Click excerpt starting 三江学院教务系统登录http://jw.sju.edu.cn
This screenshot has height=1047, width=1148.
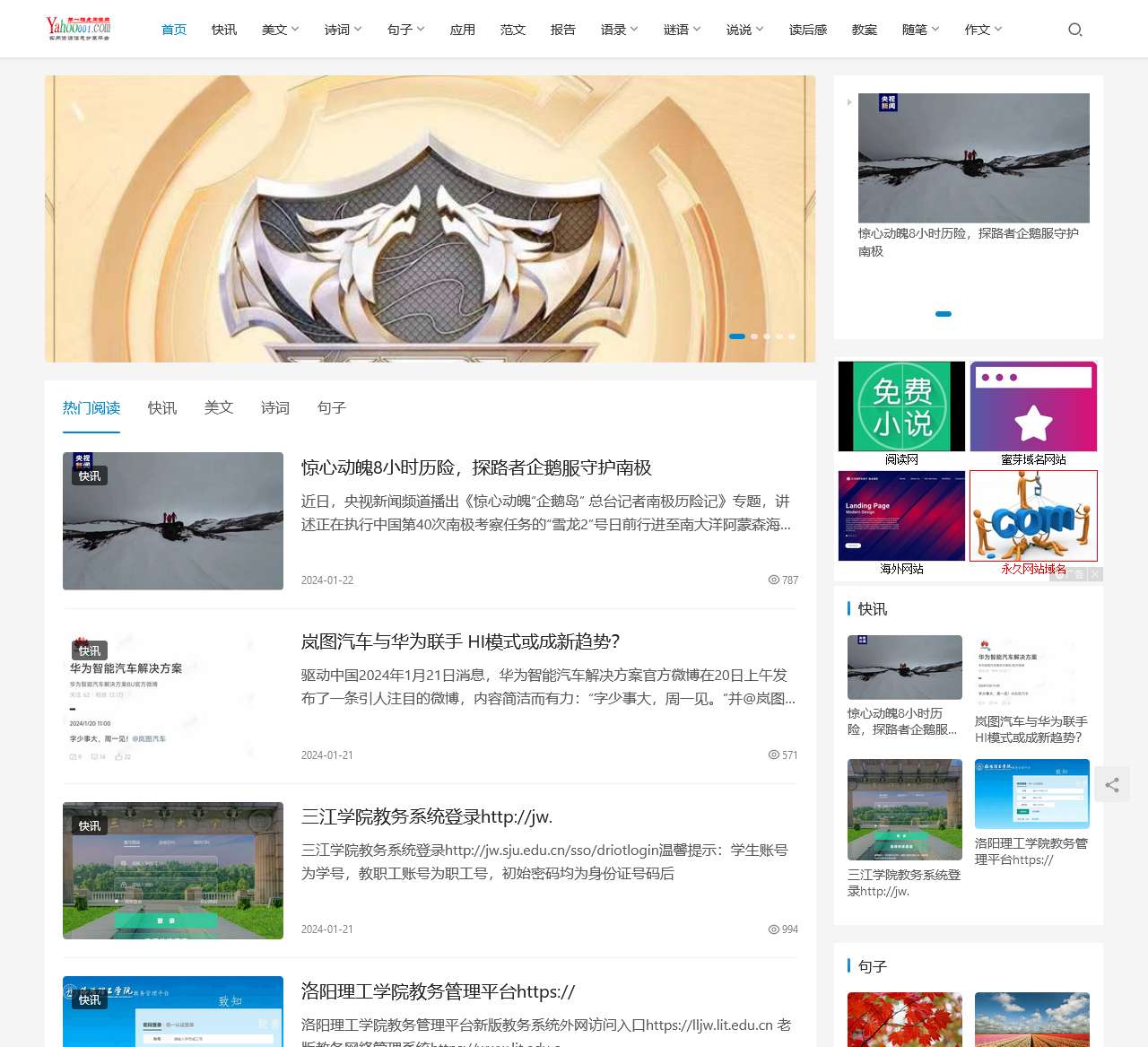click(545, 861)
